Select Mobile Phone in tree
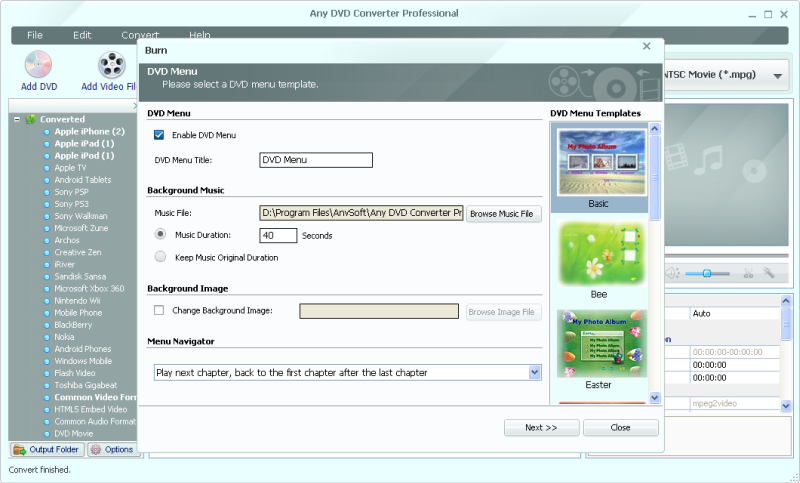The width and height of the screenshot is (800, 483). [x=78, y=313]
